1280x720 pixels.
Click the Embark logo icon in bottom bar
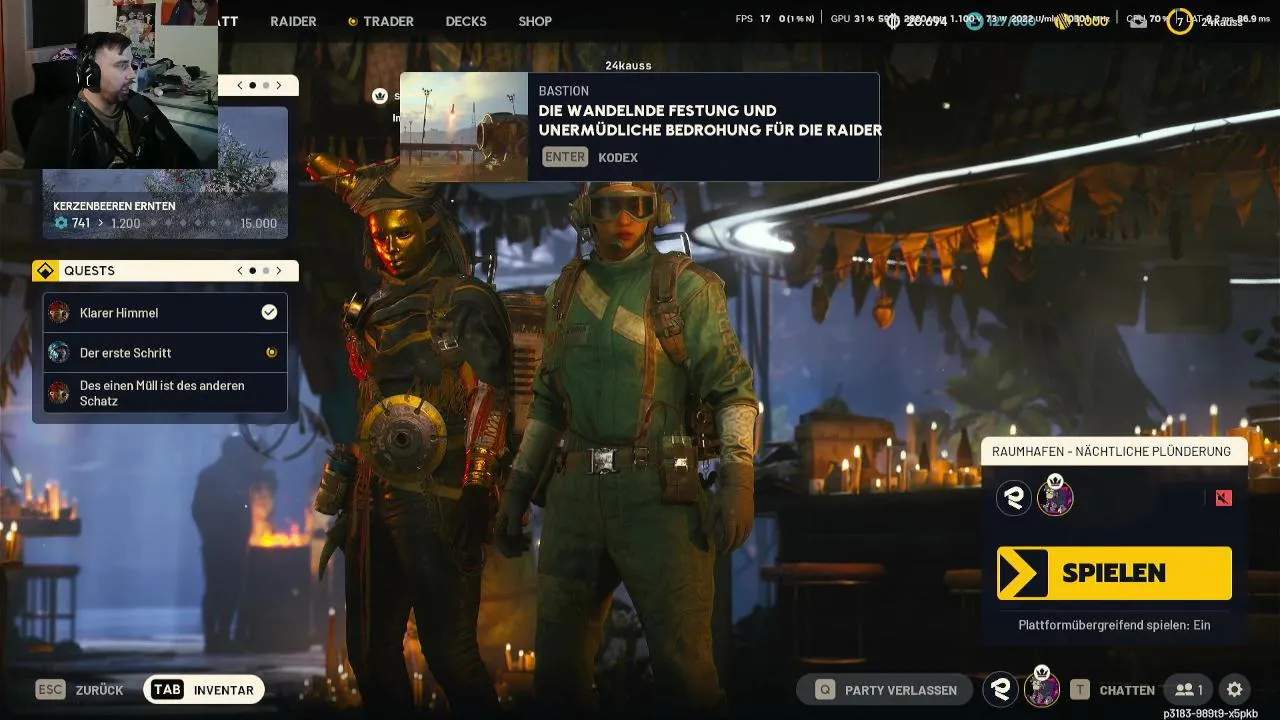point(1001,689)
